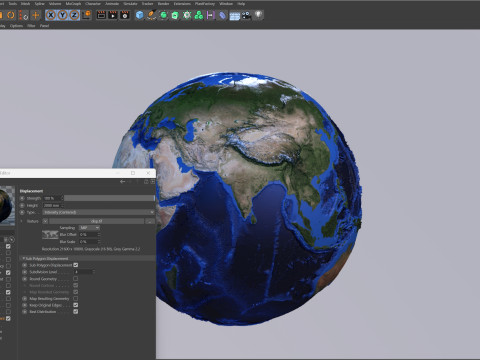The height and width of the screenshot is (360, 480).
Task: Open the Tools menu
Action: click(x=13, y=4)
